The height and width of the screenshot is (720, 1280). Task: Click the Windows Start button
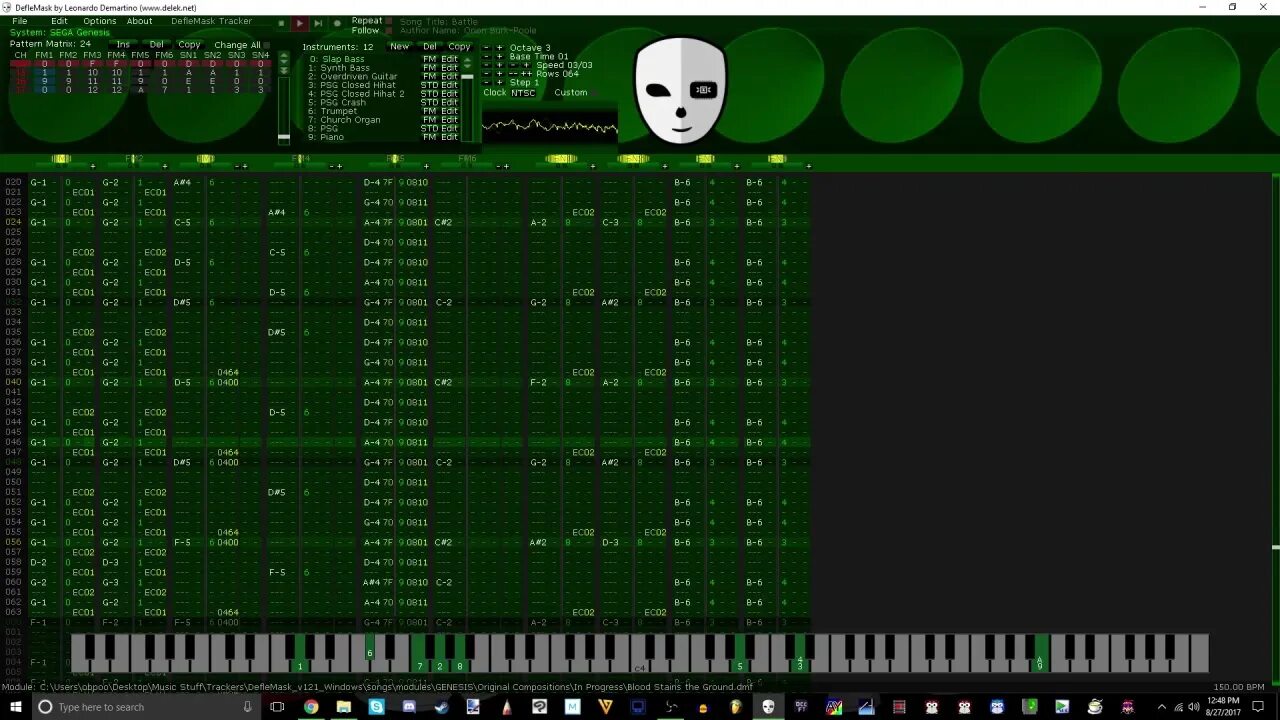[x=14, y=706]
